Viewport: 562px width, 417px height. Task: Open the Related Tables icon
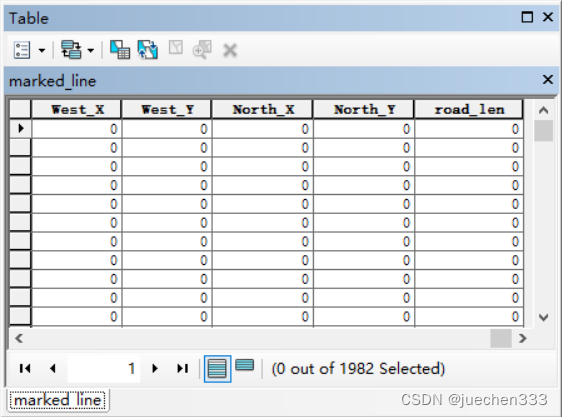(71, 49)
